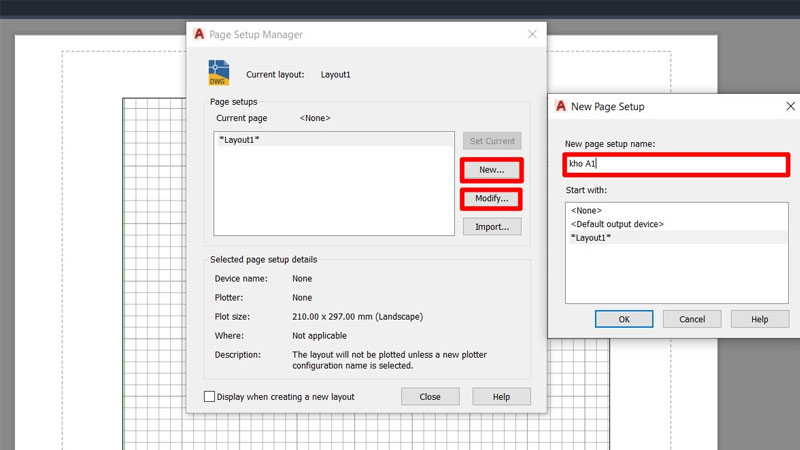Image resolution: width=800 pixels, height=450 pixels.
Task: Click the DWG file icon beside Current layout
Action: pyautogui.click(x=219, y=73)
